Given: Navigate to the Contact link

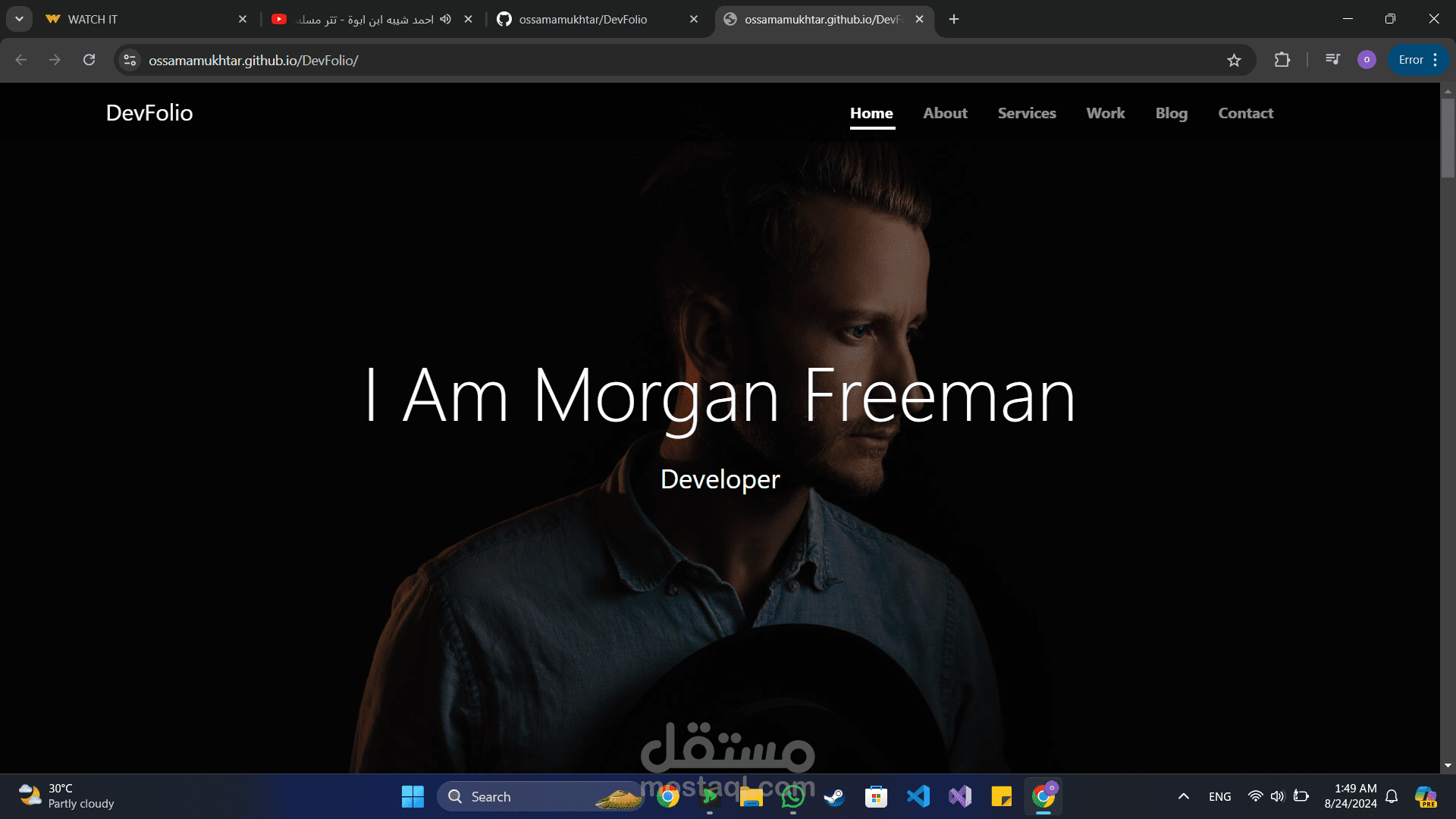Looking at the screenshot, I should [1245, 113].
